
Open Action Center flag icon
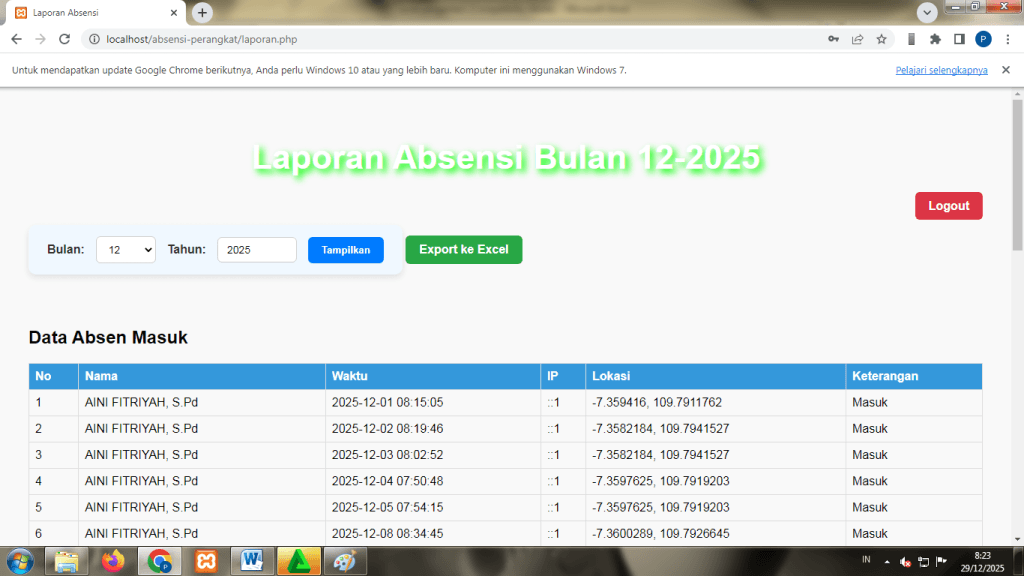pos(942,561)
